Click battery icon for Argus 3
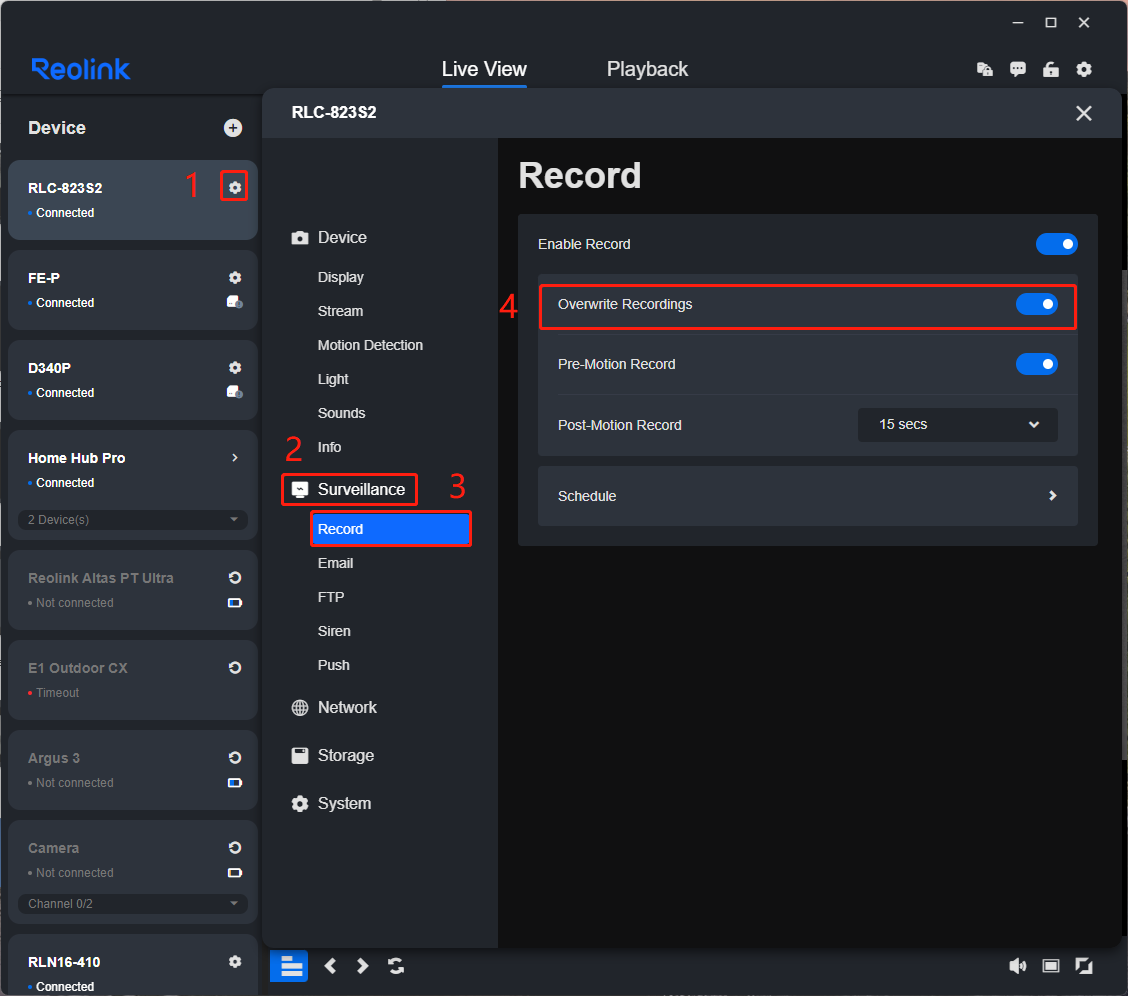The height and width of the screenshot is (996, 1128). (x=235, y=782)
